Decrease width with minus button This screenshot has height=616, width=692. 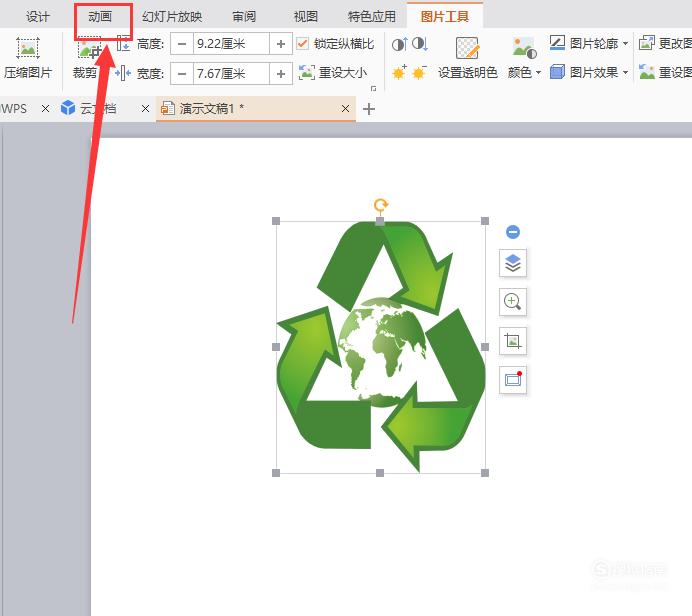click(182, 73)
